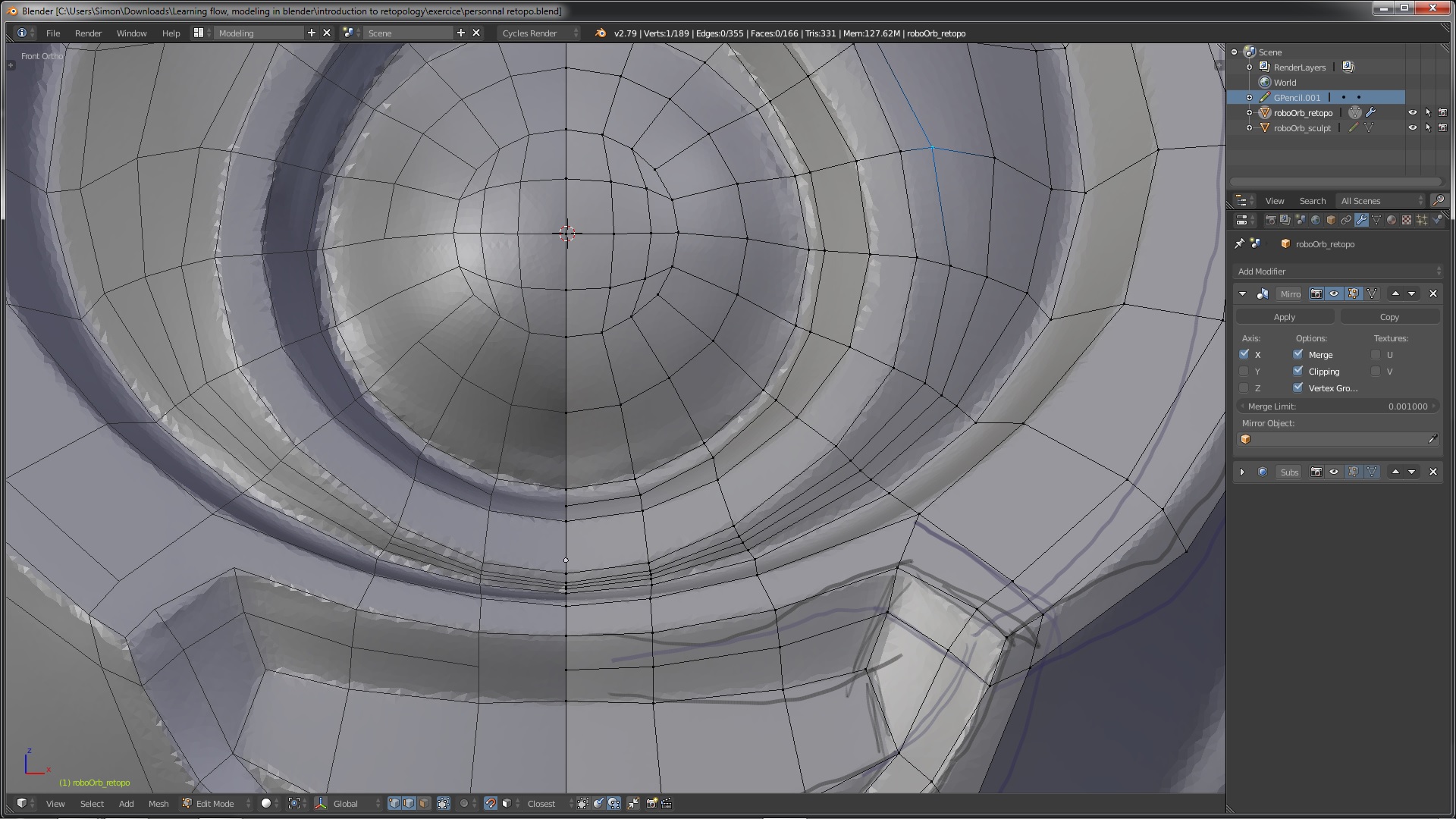Hide roboOrb_sculpt with eye icon
The image size is (1456, 819).
pyautogui.click(x=1412, y=127)
